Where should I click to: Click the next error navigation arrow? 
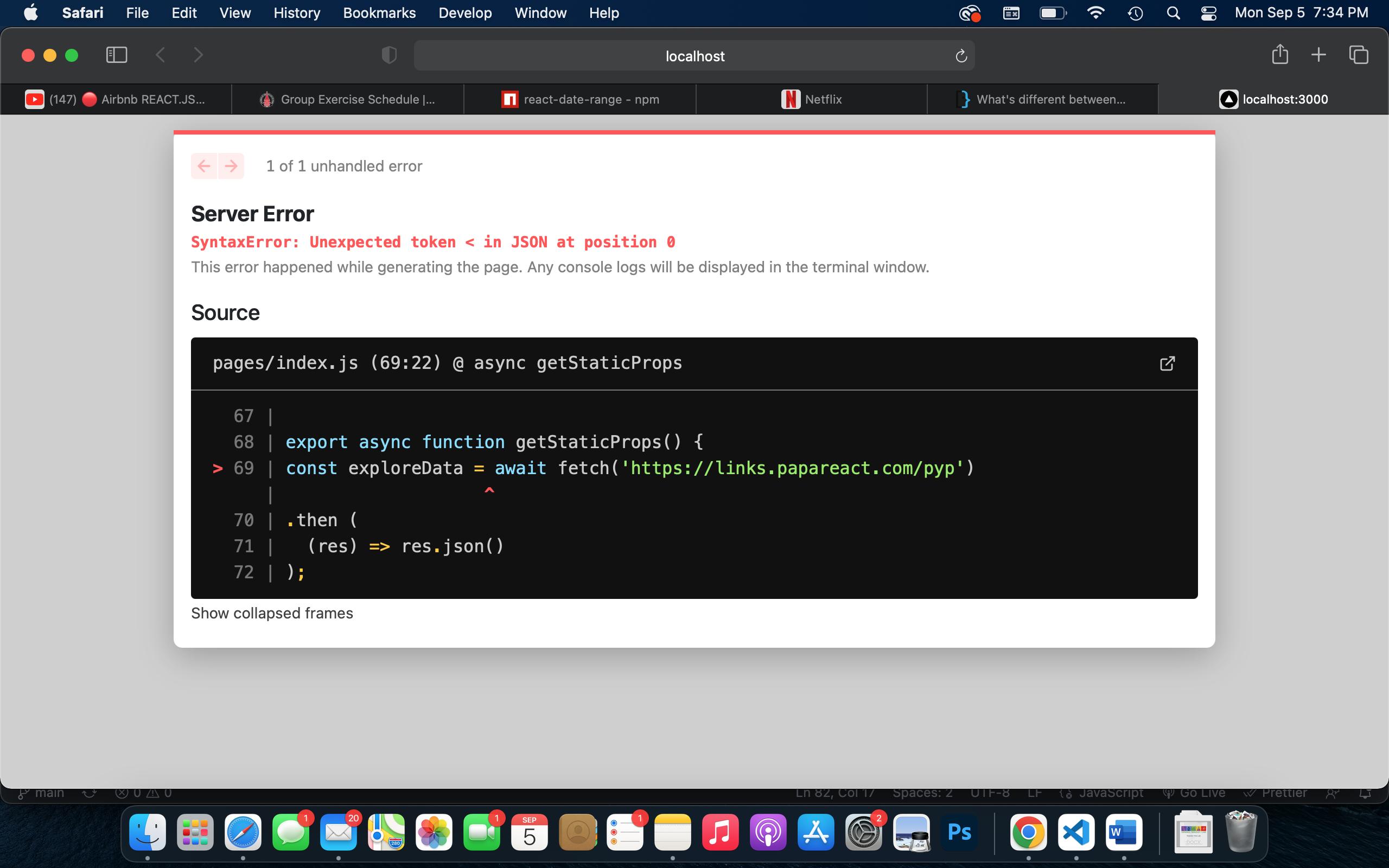[230, 166]
